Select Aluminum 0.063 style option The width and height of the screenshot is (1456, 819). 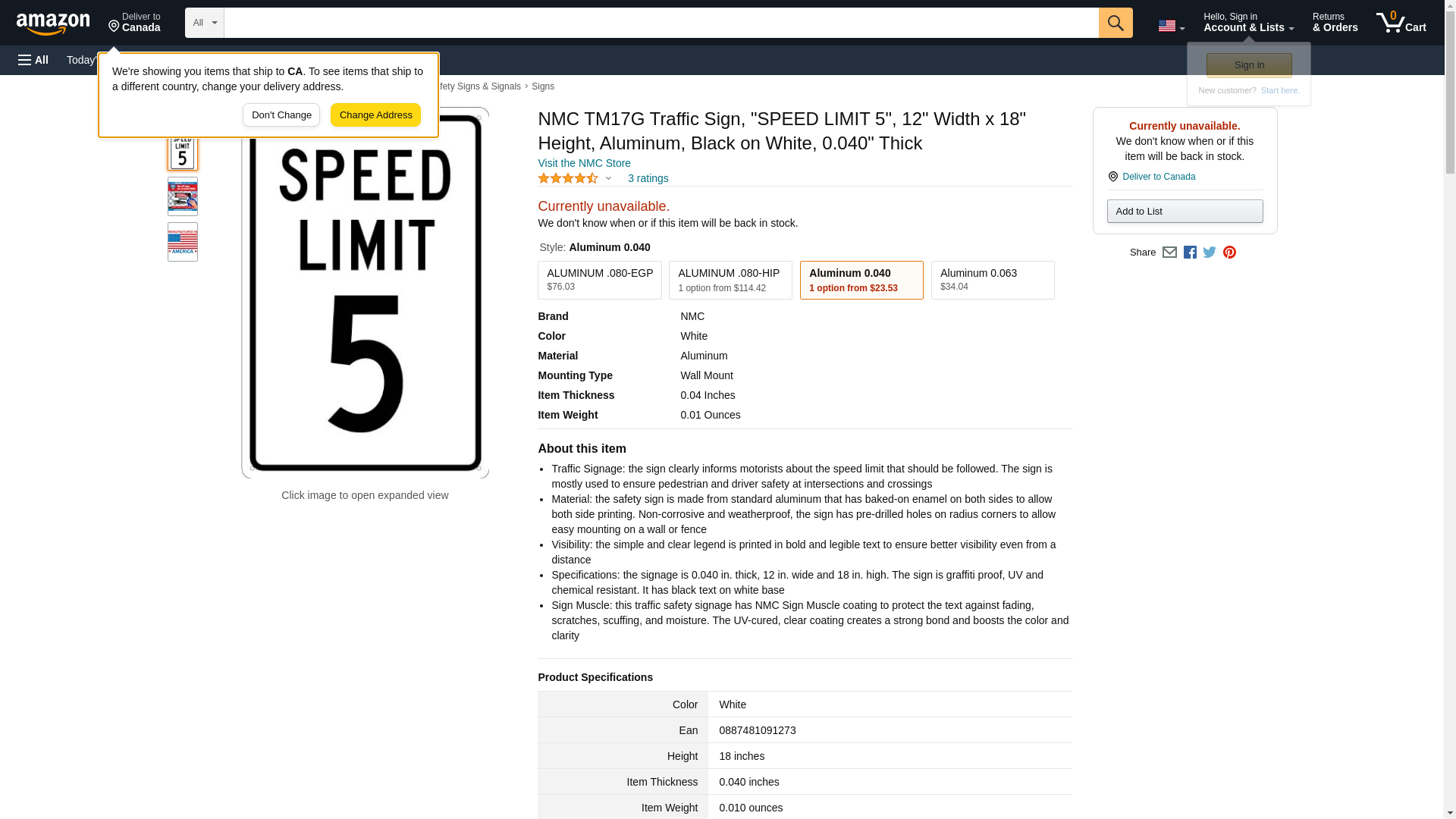coord(992,280)
